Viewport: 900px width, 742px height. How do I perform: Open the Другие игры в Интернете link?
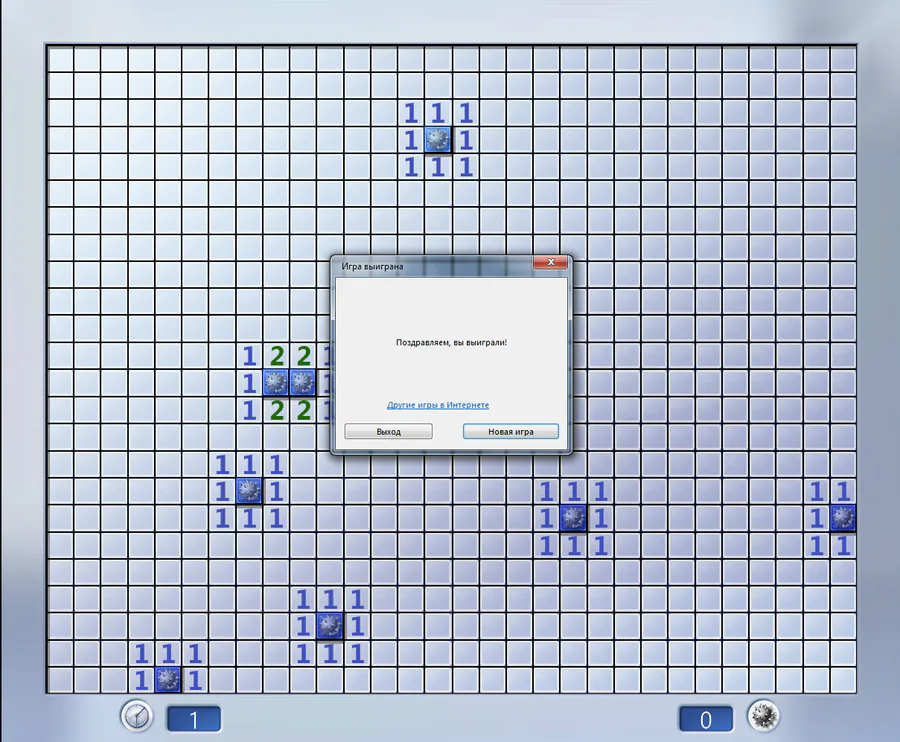(x=438, y=405)
